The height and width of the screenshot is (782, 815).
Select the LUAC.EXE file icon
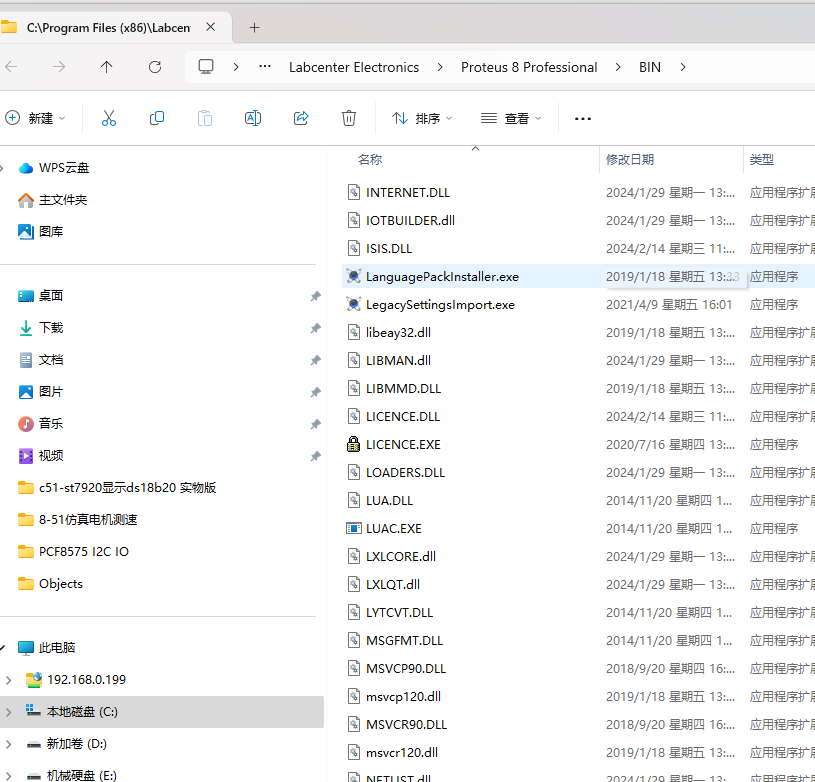353,528
